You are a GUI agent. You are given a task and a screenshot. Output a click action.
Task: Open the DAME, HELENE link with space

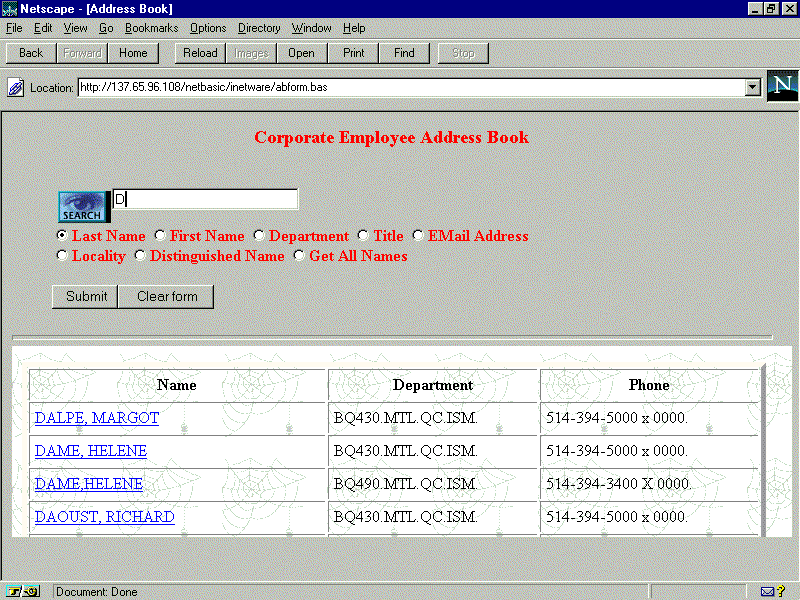[x=91, y=451]
